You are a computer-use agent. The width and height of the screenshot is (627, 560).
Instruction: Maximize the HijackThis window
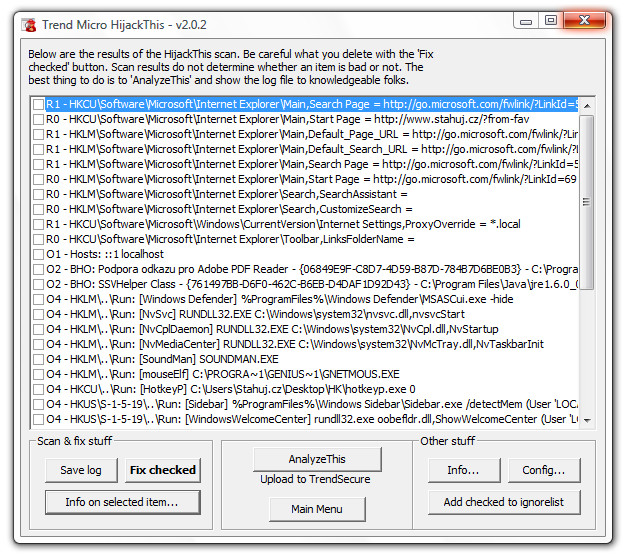click(551, 21)
